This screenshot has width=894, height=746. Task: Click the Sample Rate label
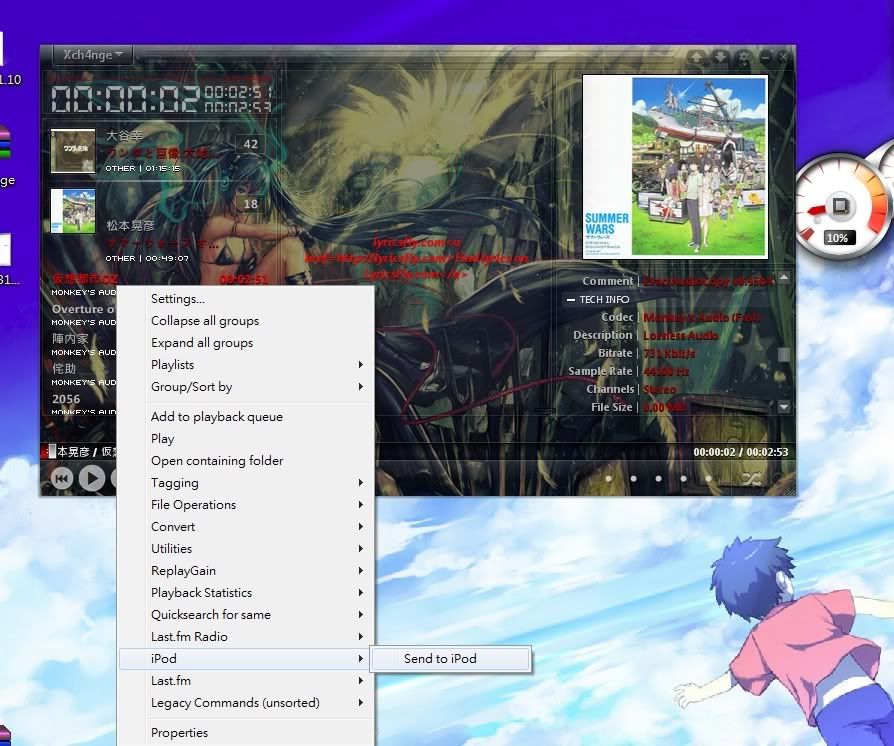click(600, 371)
